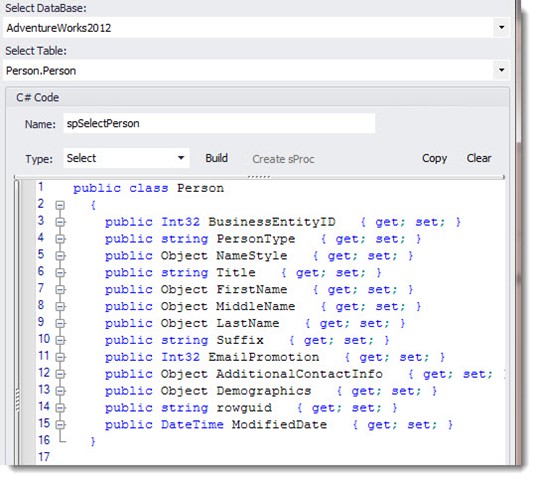536x480 pixels.
Task: Click the EmailPromotion identifier in code
Action: tap(264, 357)
